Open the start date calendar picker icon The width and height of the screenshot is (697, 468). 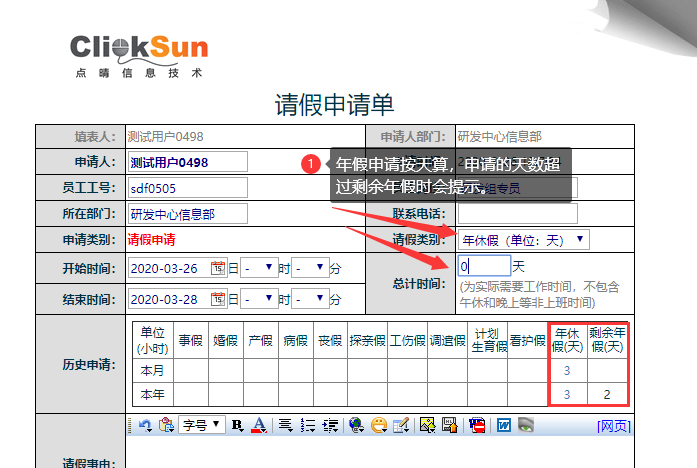218,268
